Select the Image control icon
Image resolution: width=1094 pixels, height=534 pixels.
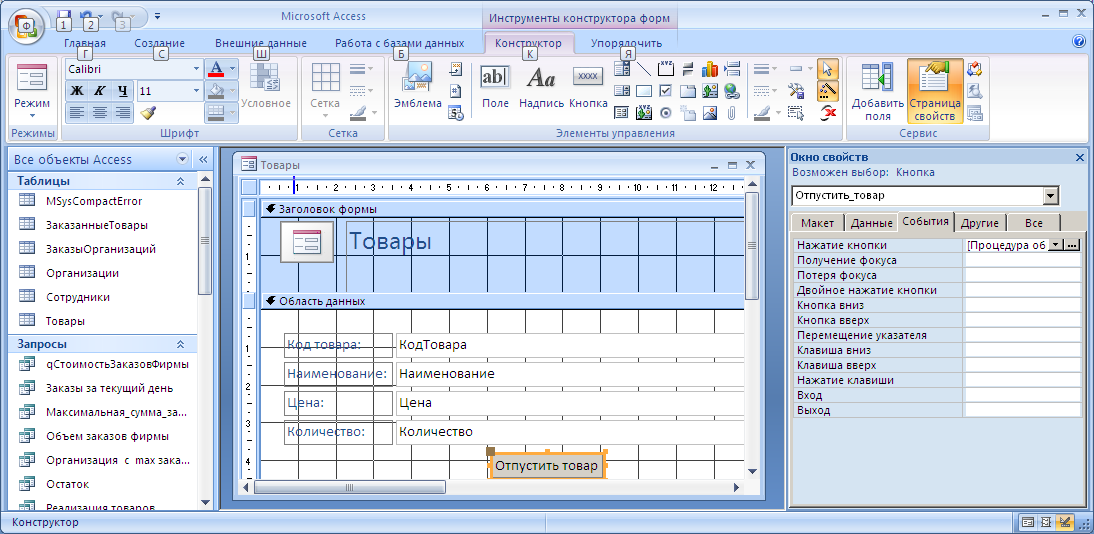(710, 112)
